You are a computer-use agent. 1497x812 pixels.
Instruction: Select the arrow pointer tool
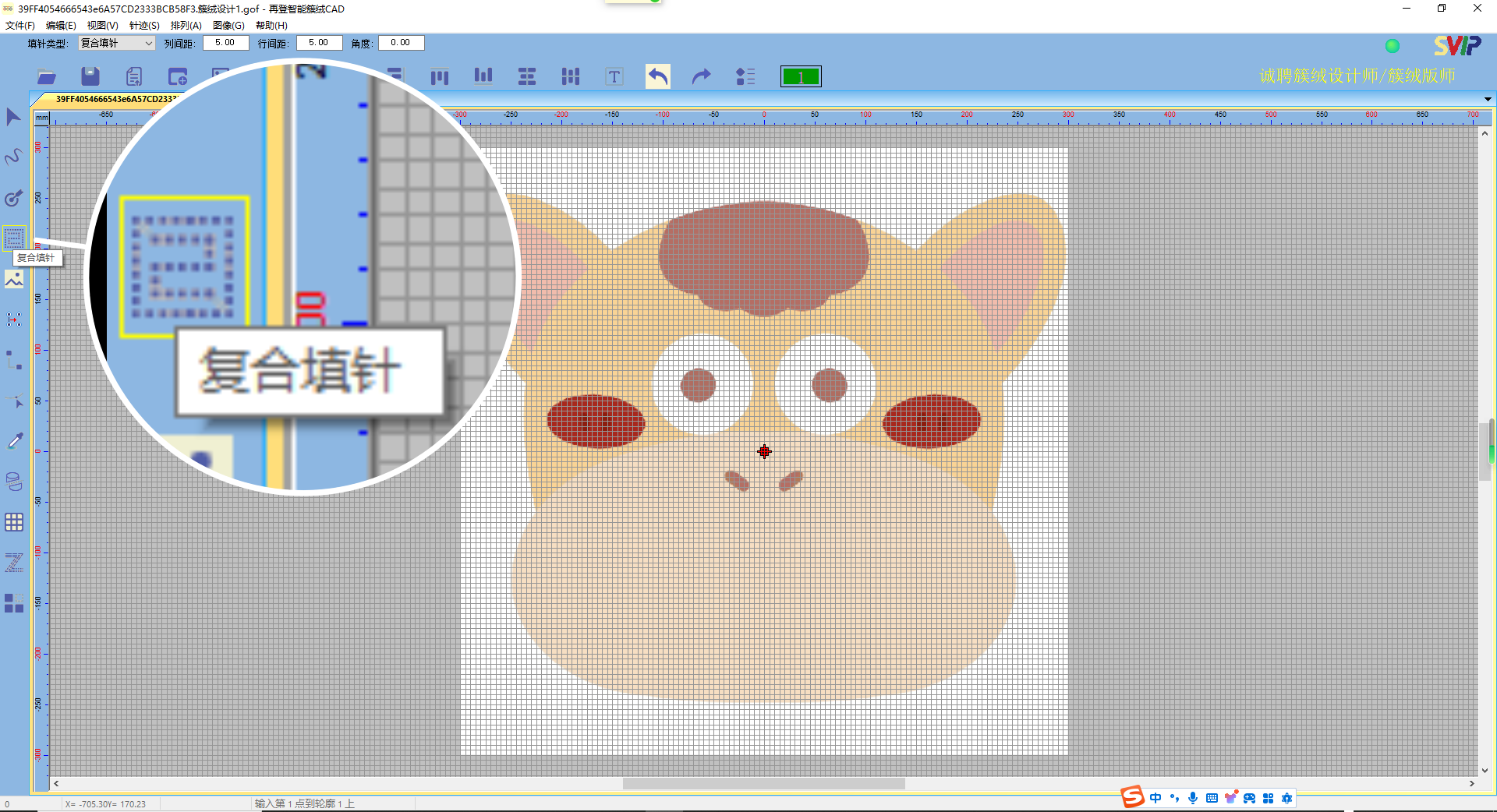(13, 117)
